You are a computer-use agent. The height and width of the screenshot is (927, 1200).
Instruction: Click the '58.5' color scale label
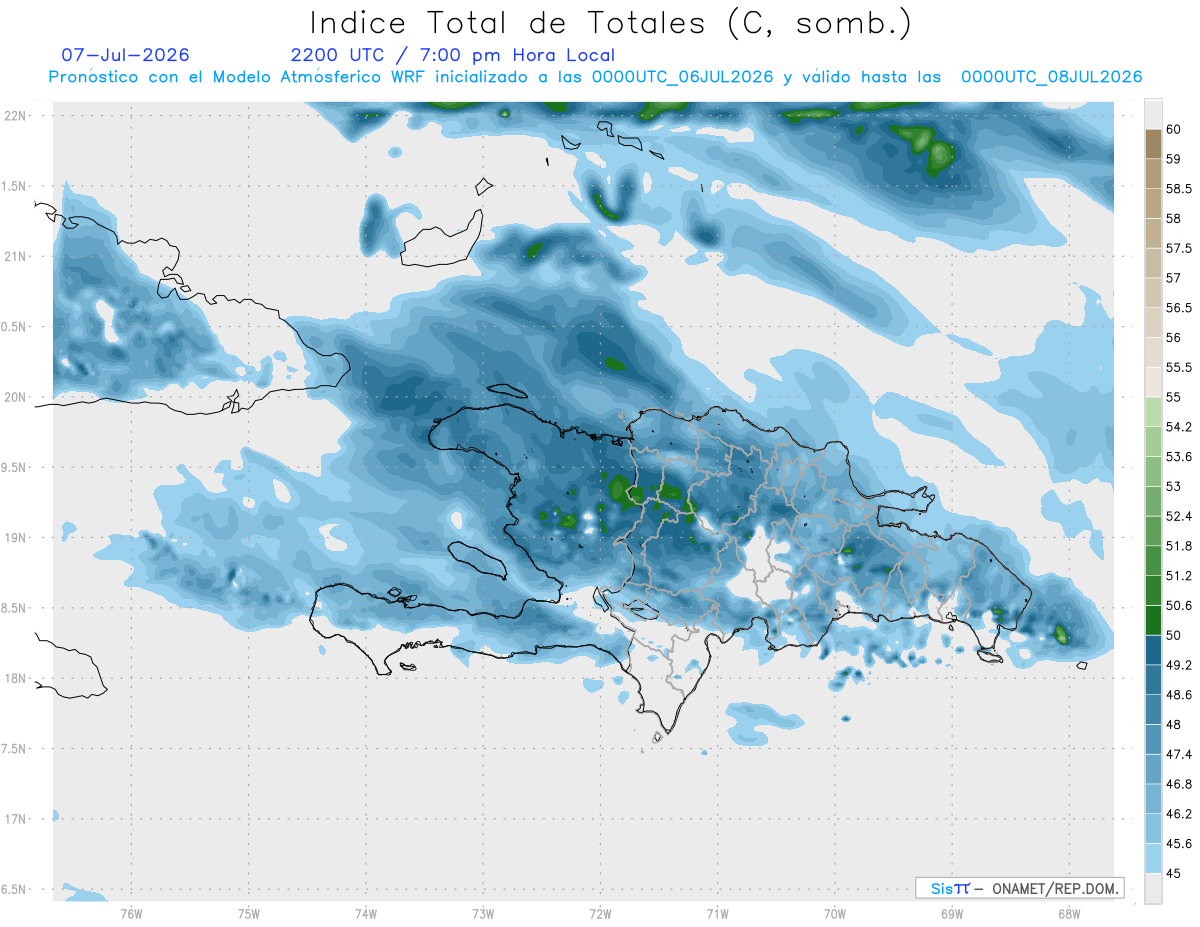point(1178,189)
